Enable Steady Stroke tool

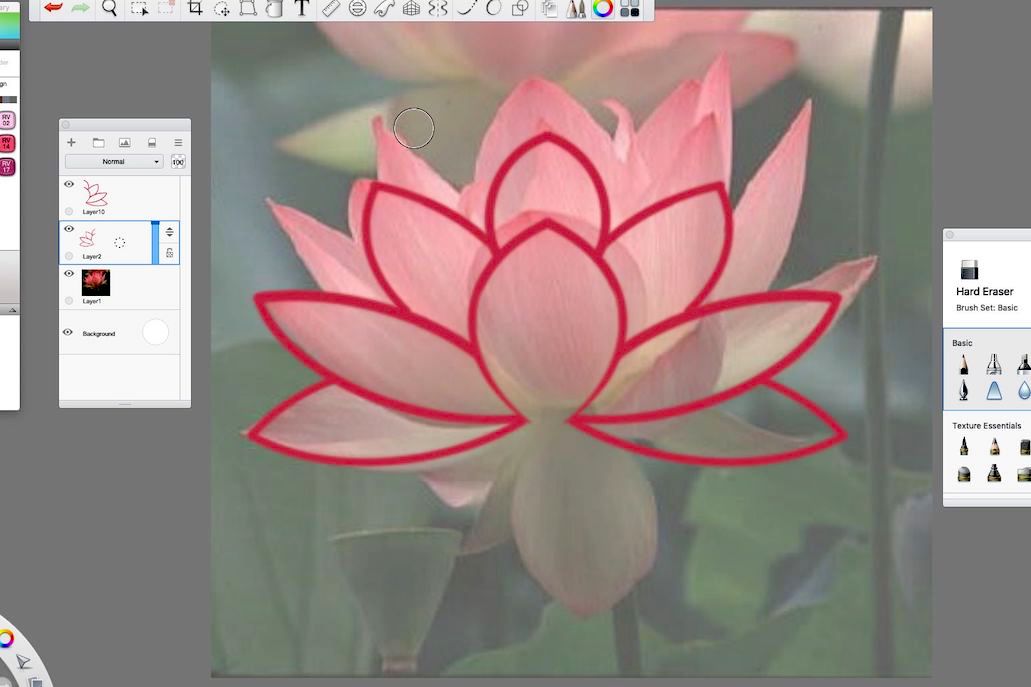pos(466,8)
